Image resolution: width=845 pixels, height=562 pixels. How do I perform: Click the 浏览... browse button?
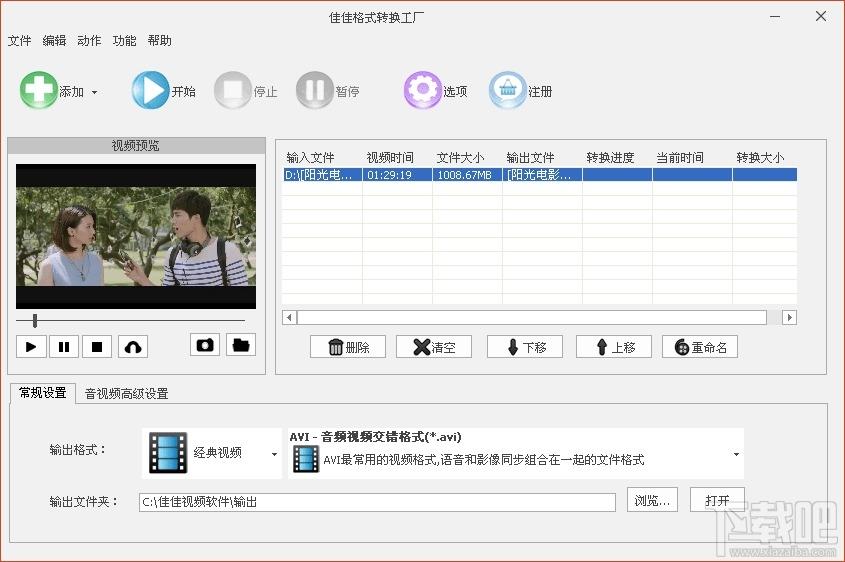[x=652, y=501]
